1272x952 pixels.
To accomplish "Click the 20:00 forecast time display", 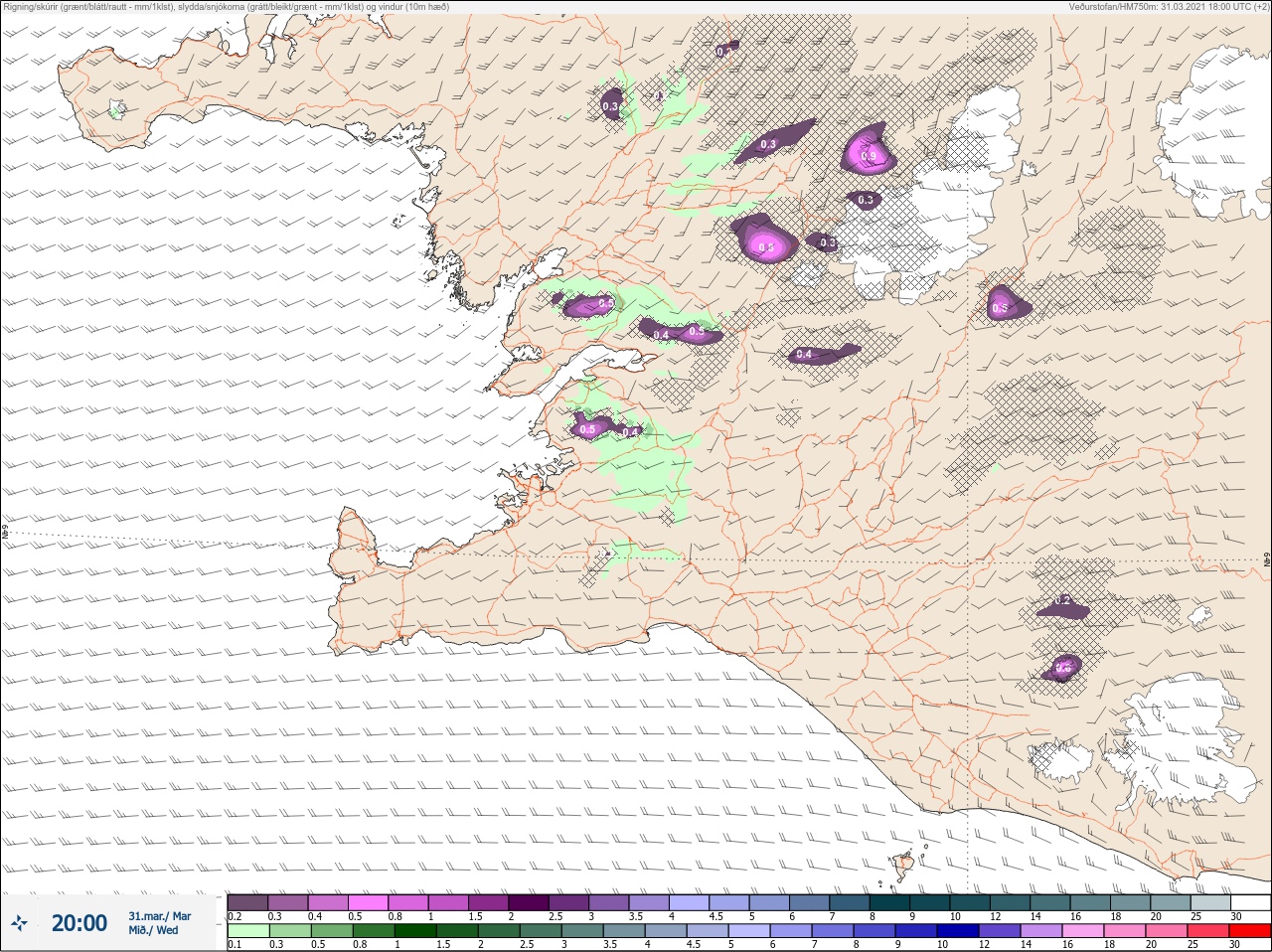I will pyautogui.click(x=79, y=924).
